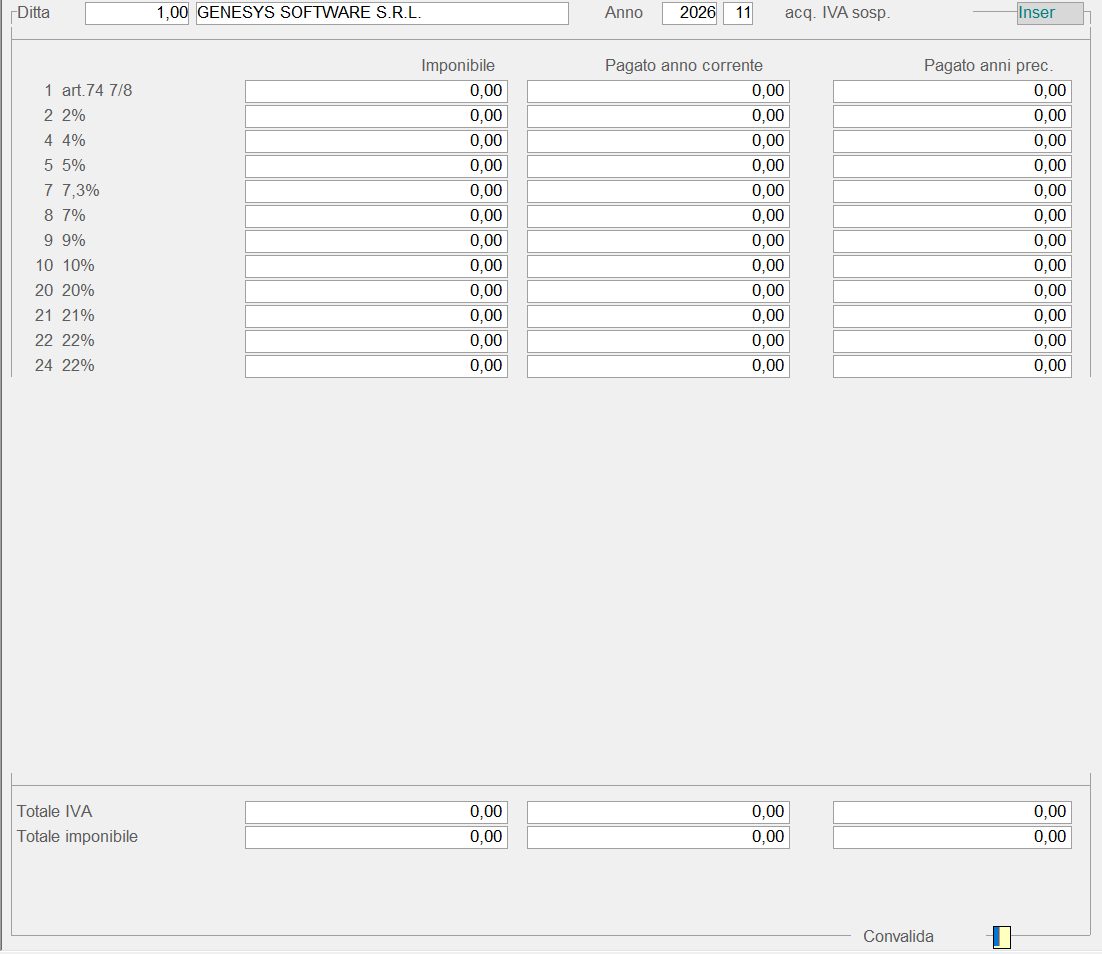This screenshot has width=1102, height=954.
Task: Focus Pagato anno corrente field for 10% row
Action: click(658, 266)
